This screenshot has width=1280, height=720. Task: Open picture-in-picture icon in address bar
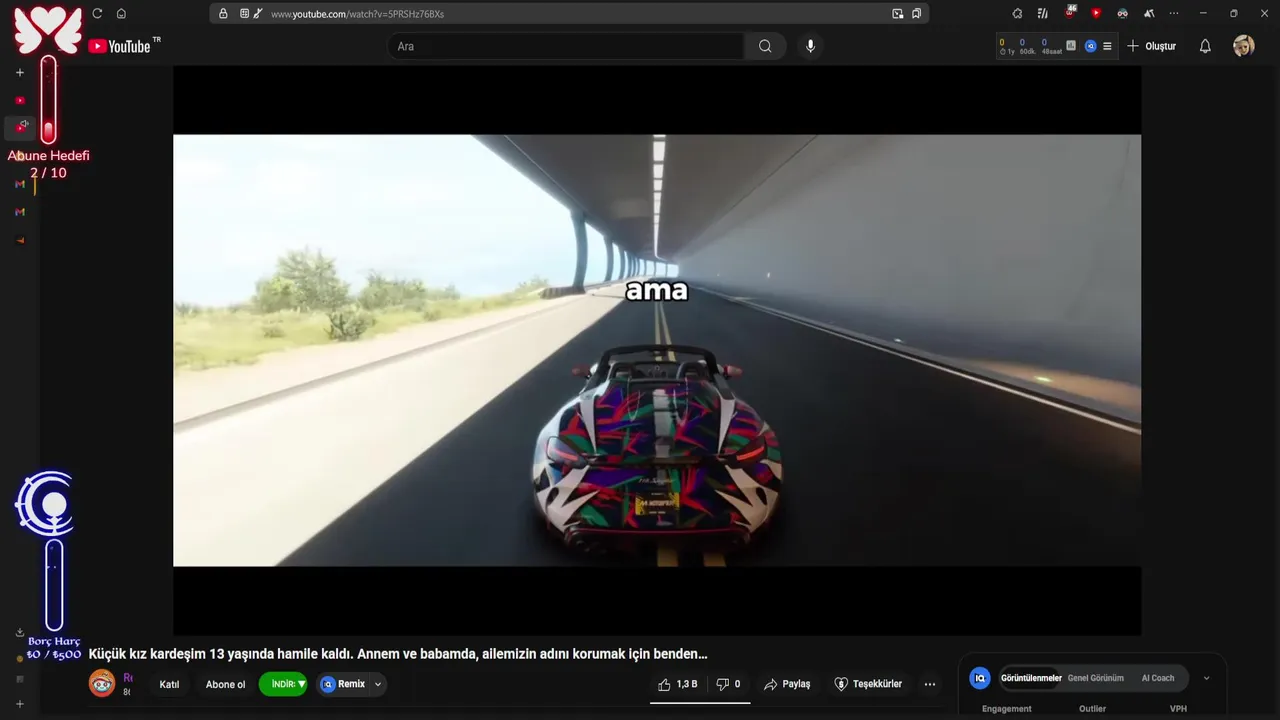click(x=898, y=14)
